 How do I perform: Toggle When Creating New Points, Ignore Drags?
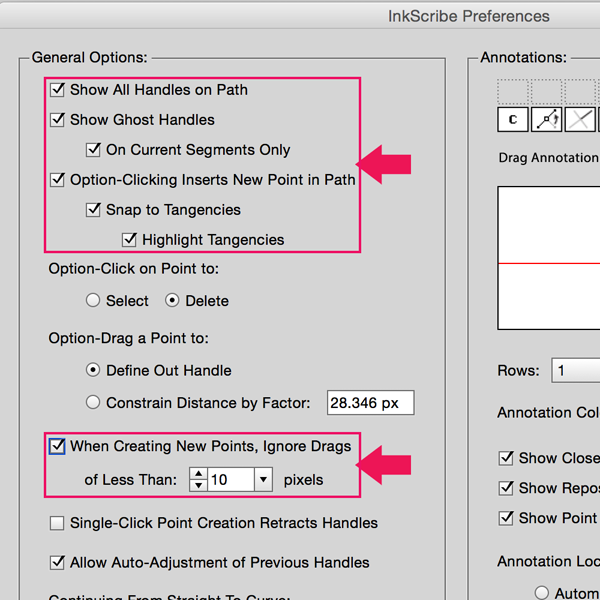pyautogui.click(x=57, y=446)
